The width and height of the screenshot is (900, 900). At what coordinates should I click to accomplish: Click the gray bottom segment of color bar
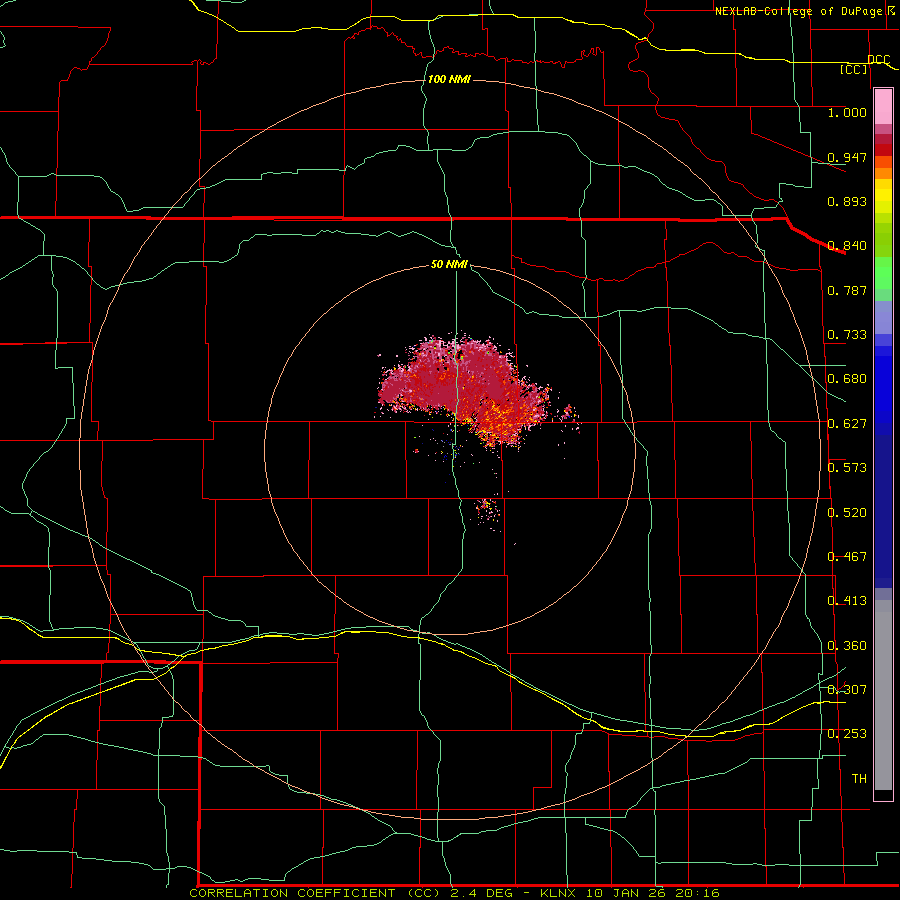click(x=883, y=695)
